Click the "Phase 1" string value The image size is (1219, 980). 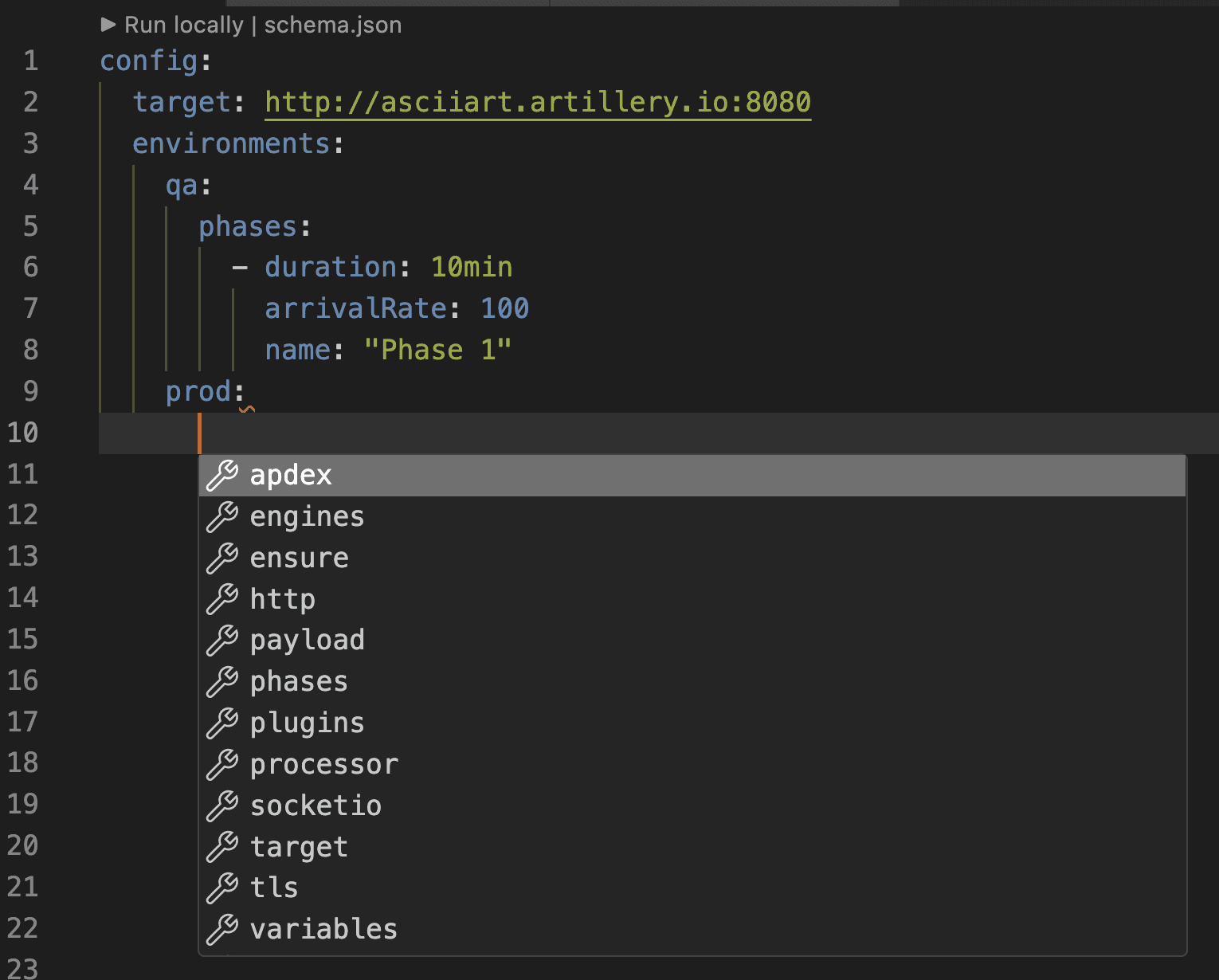438,349
